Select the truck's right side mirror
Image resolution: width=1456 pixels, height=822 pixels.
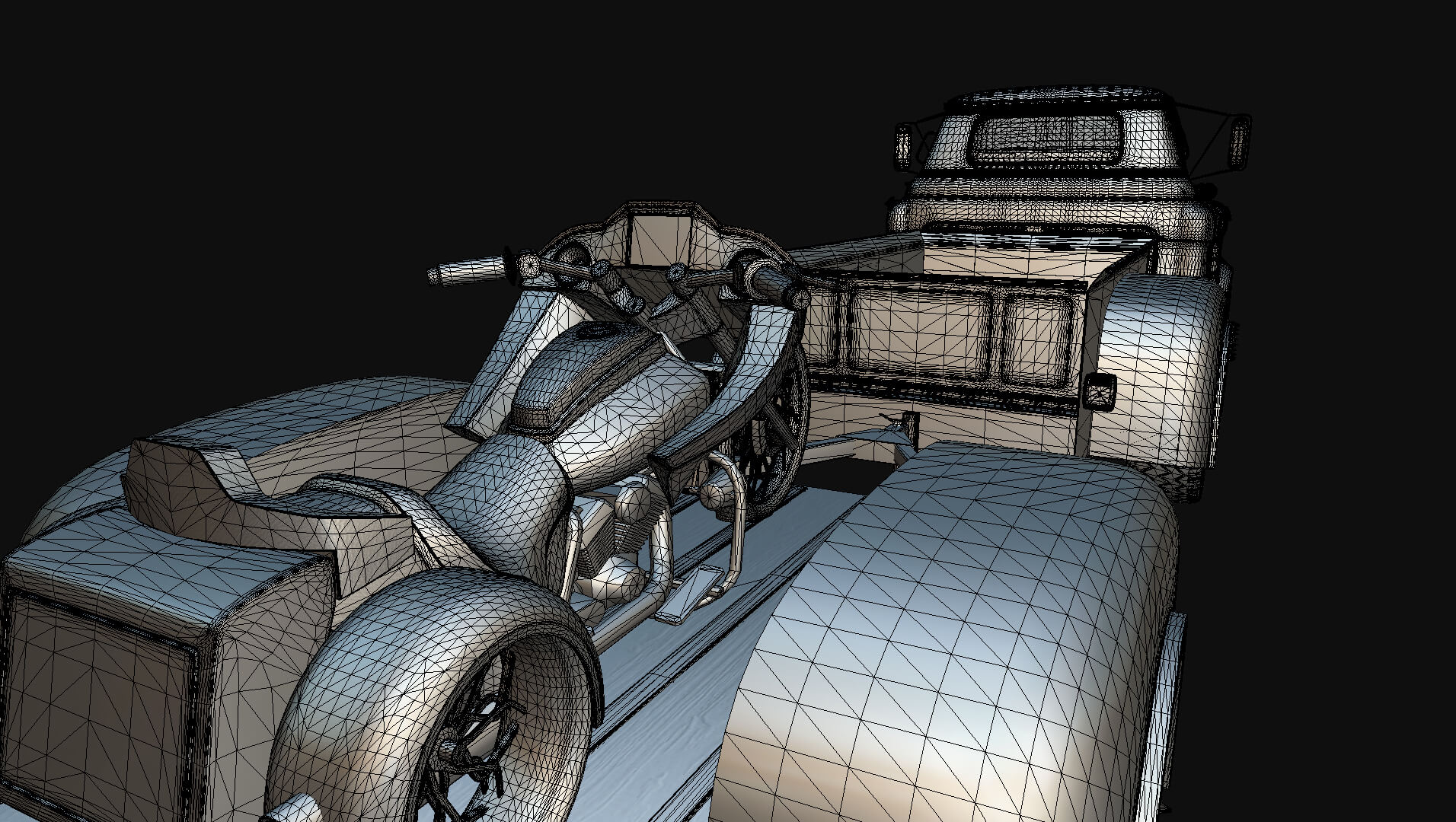pyautogui.click(x=1240, y=142)
